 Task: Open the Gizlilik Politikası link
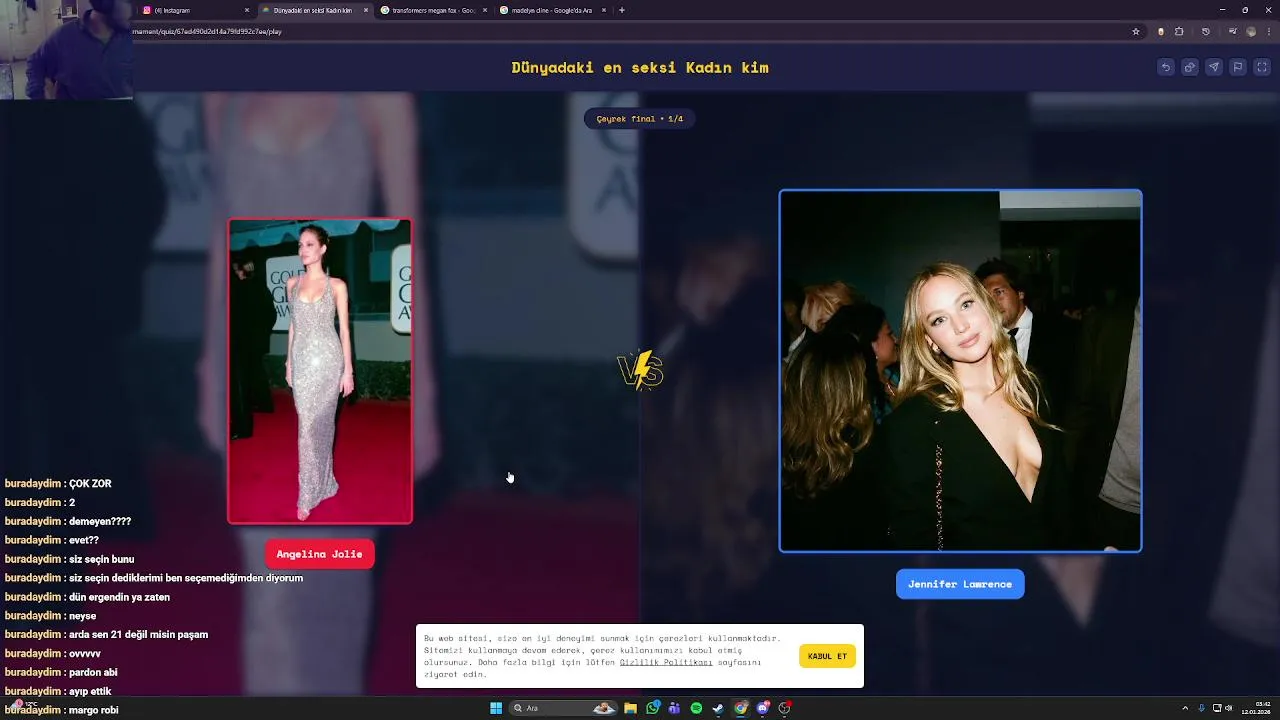(x=666, y=662)
